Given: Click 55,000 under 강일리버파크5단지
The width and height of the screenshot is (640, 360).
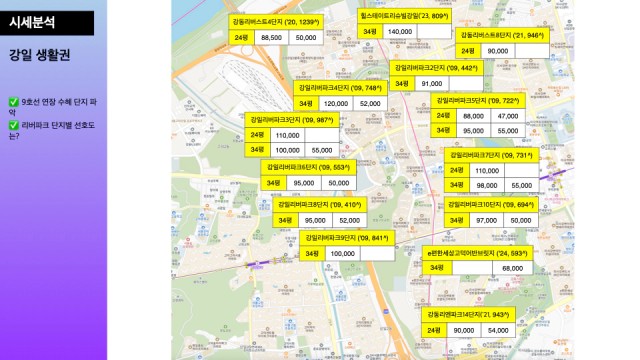Looking at the screenshot, I should point(508,131).
